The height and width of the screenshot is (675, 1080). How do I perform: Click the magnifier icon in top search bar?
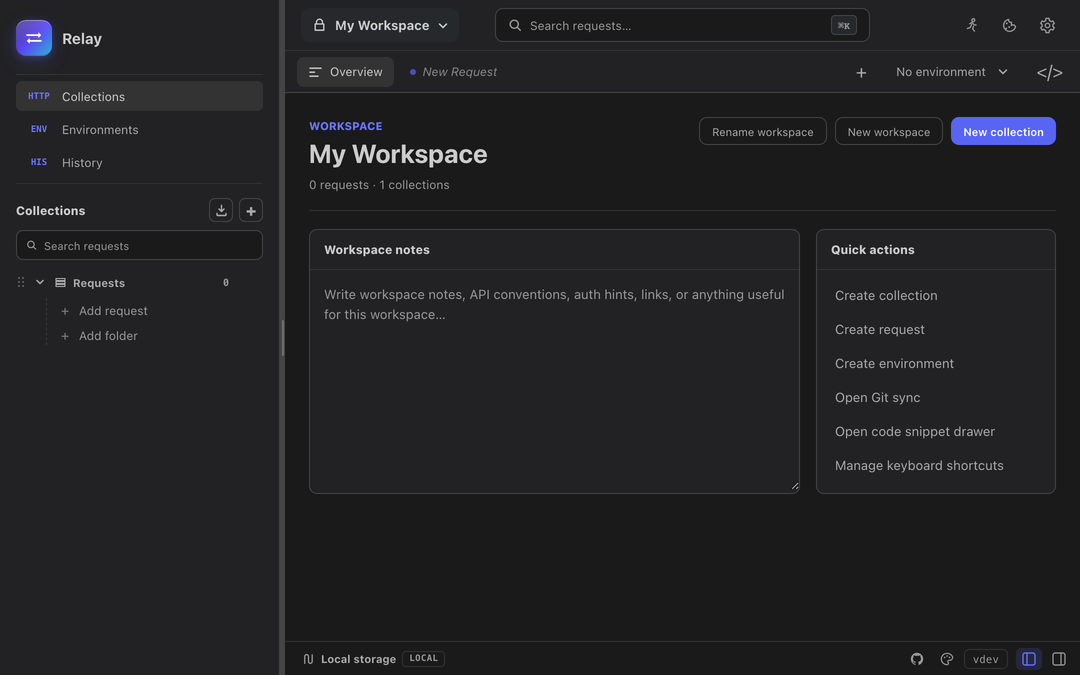515,25
